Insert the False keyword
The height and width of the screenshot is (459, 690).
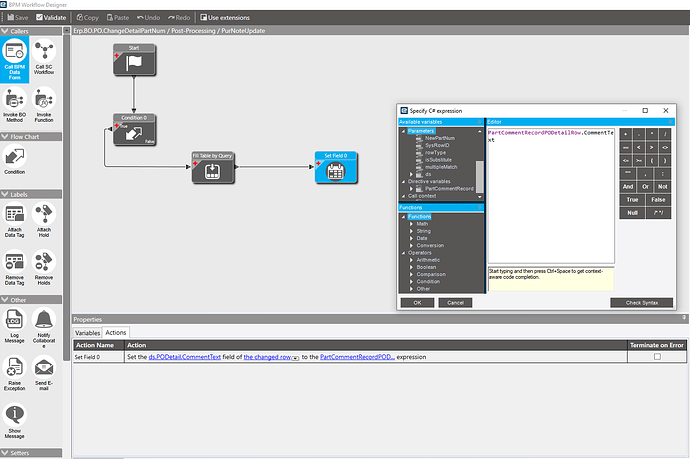(658, 200)
